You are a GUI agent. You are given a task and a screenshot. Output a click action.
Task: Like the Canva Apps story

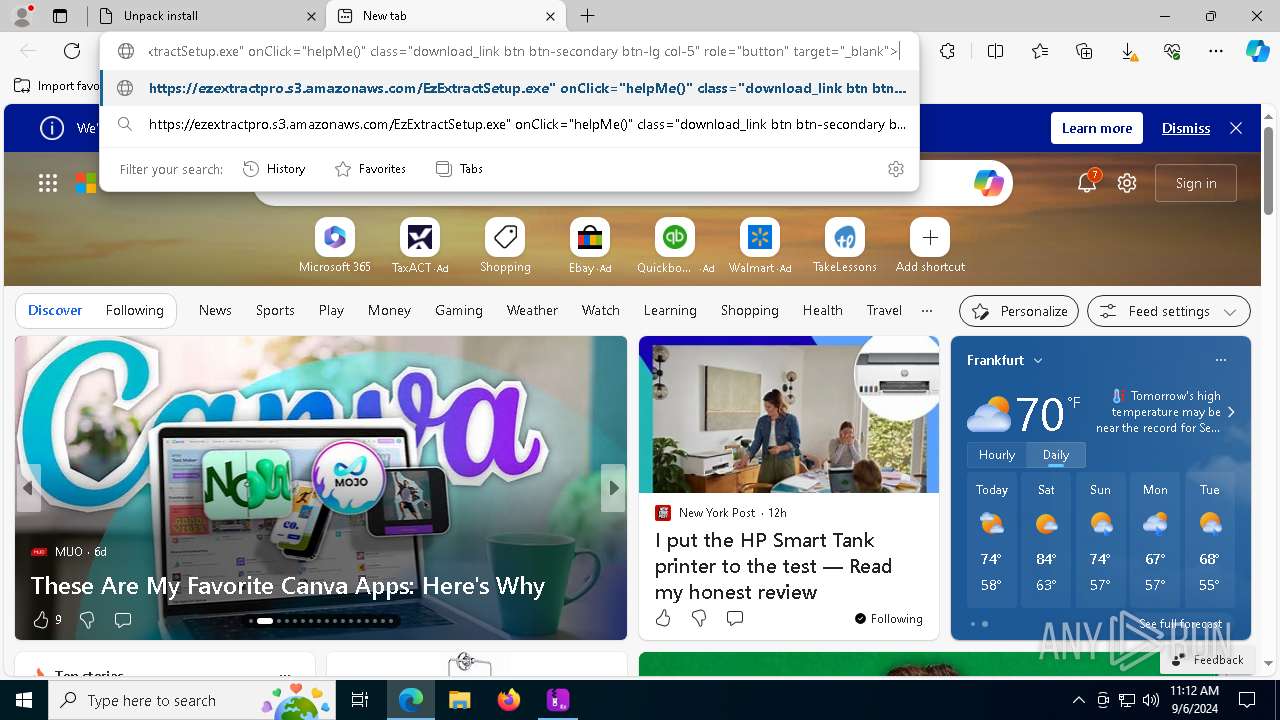point(41,620)
